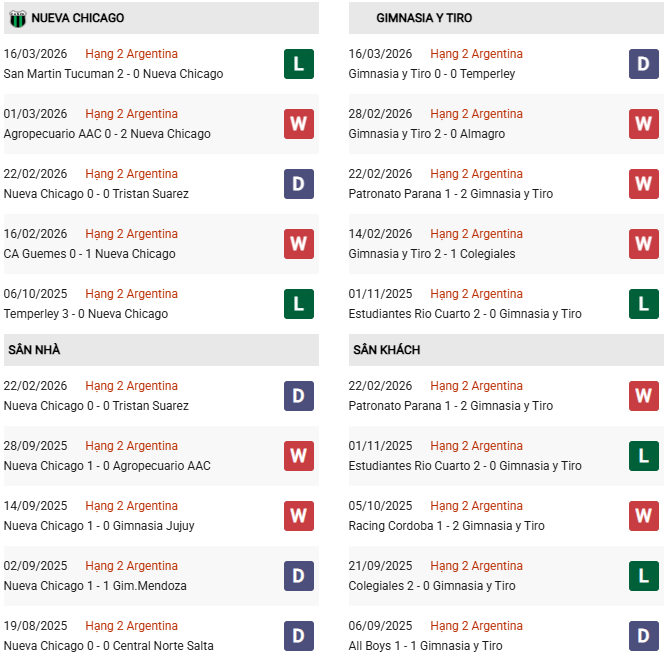Click the Nueva Chicago 1-1 Gim.Mendoza result
The height and width of the screenshot is (666, 669).
[x=95, y=586]
